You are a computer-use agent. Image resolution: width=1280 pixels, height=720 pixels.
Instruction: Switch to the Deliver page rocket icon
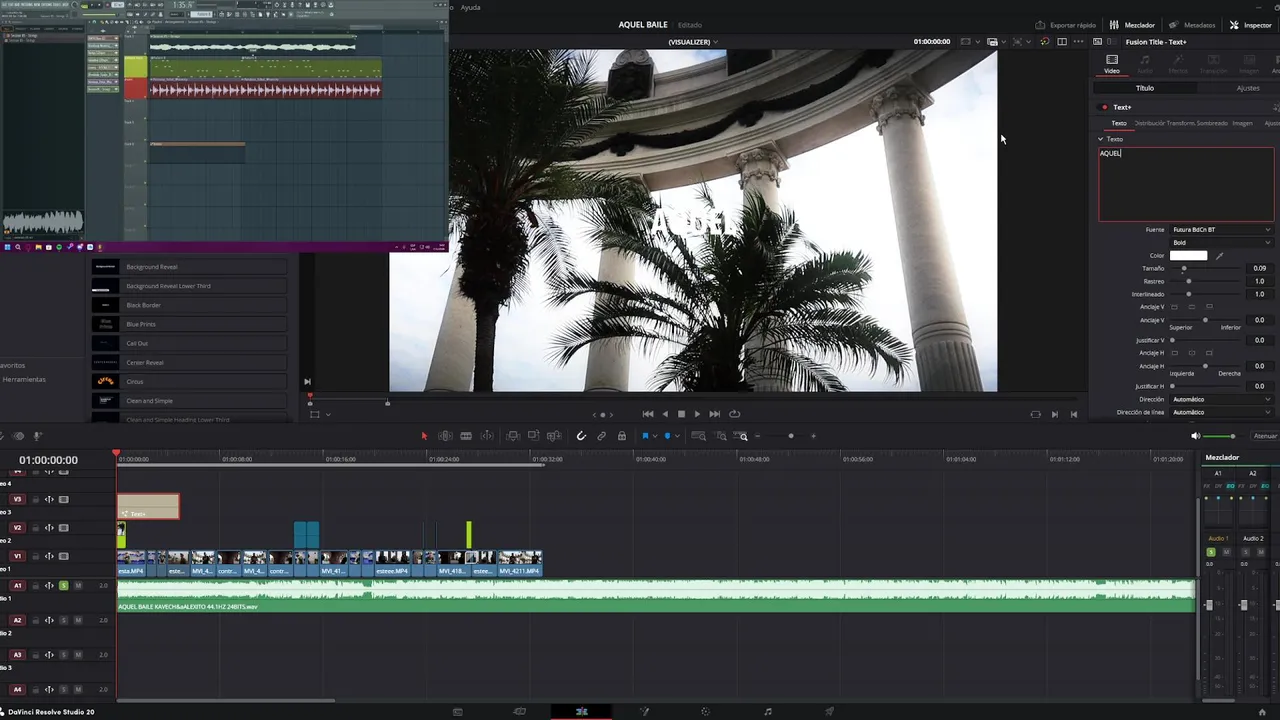click(x=829, y=712)
